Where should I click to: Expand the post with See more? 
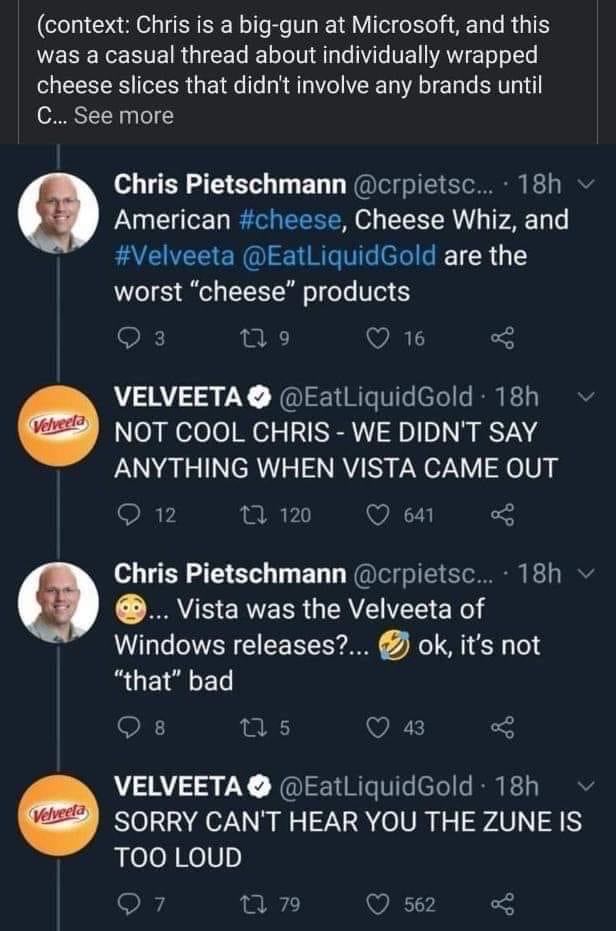point(124,115)
